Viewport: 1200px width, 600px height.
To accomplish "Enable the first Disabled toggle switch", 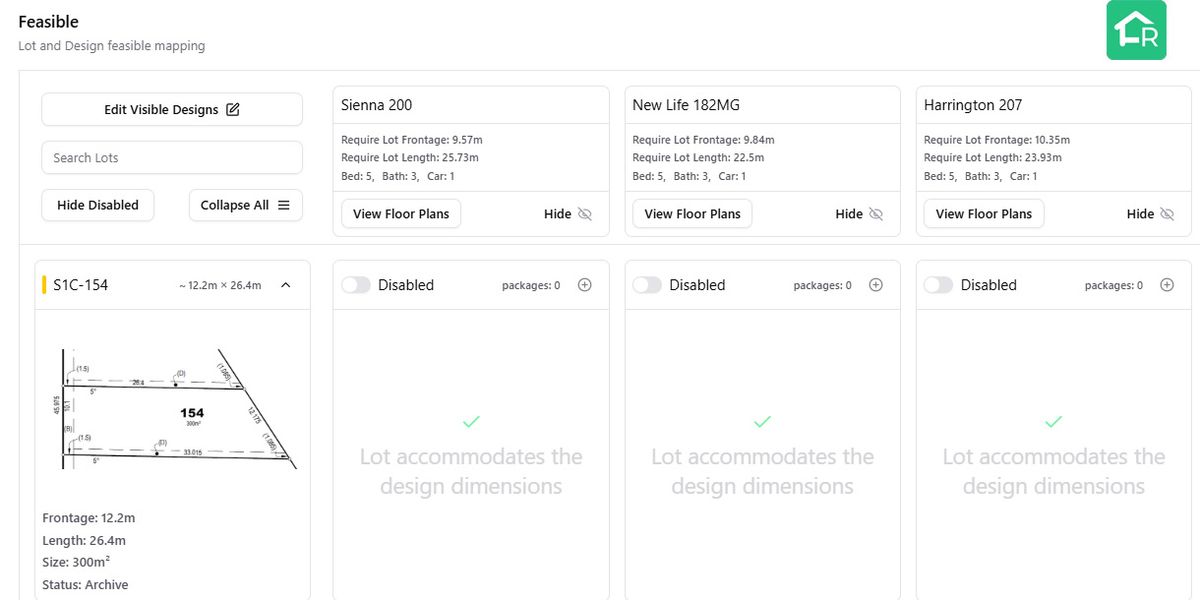I will point(356,284).
